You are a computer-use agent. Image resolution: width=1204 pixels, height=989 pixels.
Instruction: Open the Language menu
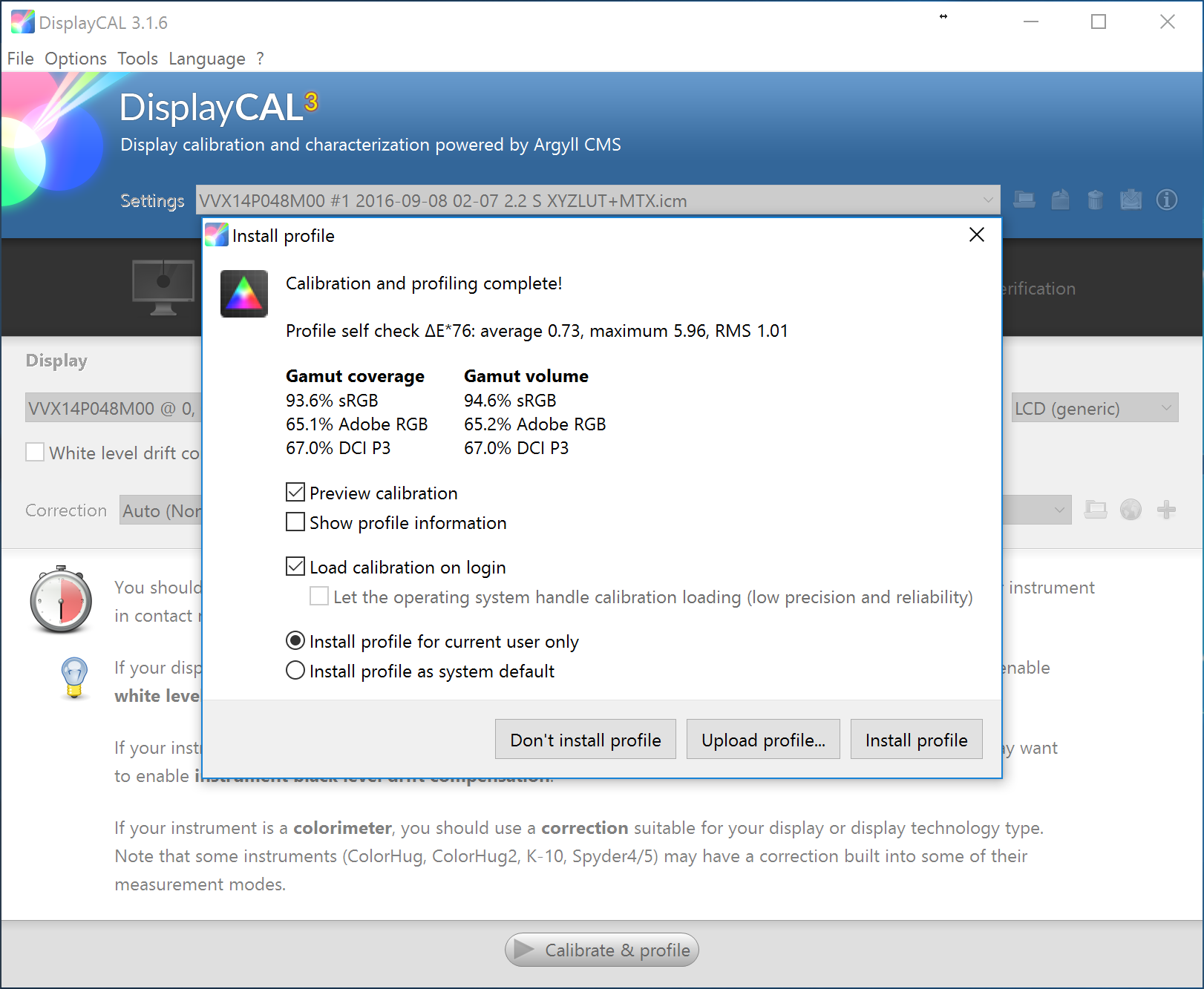207,59
